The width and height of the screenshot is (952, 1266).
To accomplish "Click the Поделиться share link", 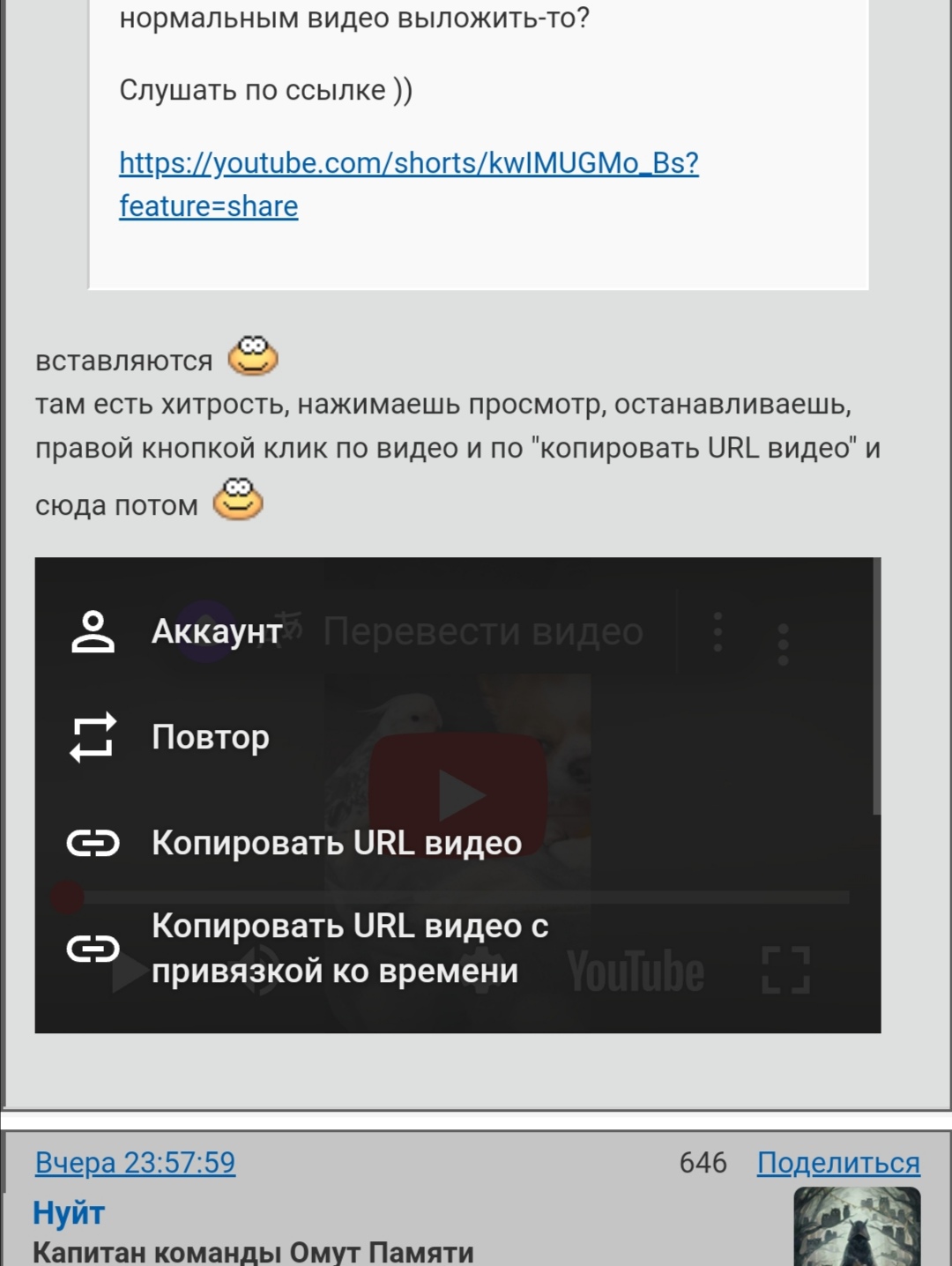I will 838,1163.
